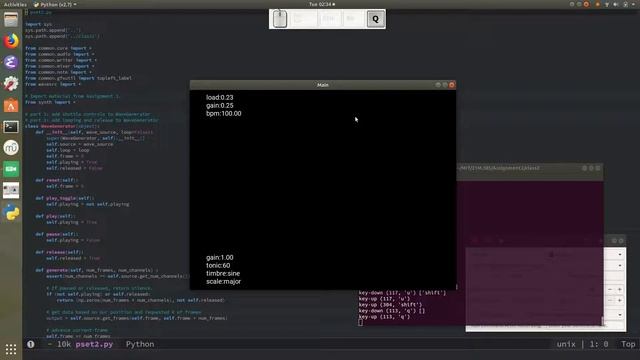
Task: Open the screenshot thumbnail app in dock
Action: click(11, 190)
